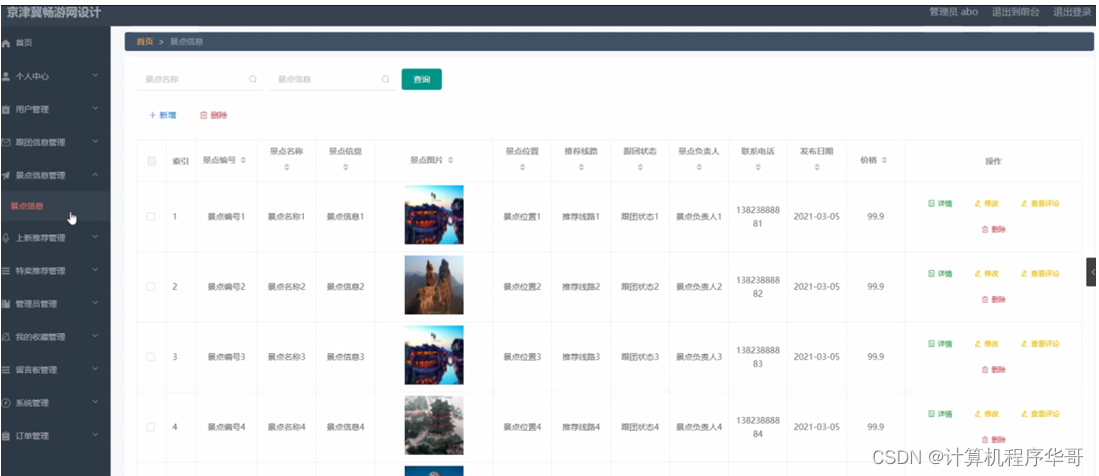Sort by 跟团状态 using sort arrows
This screenshot has width=1099, height=476.
click(x=640, y=168)
